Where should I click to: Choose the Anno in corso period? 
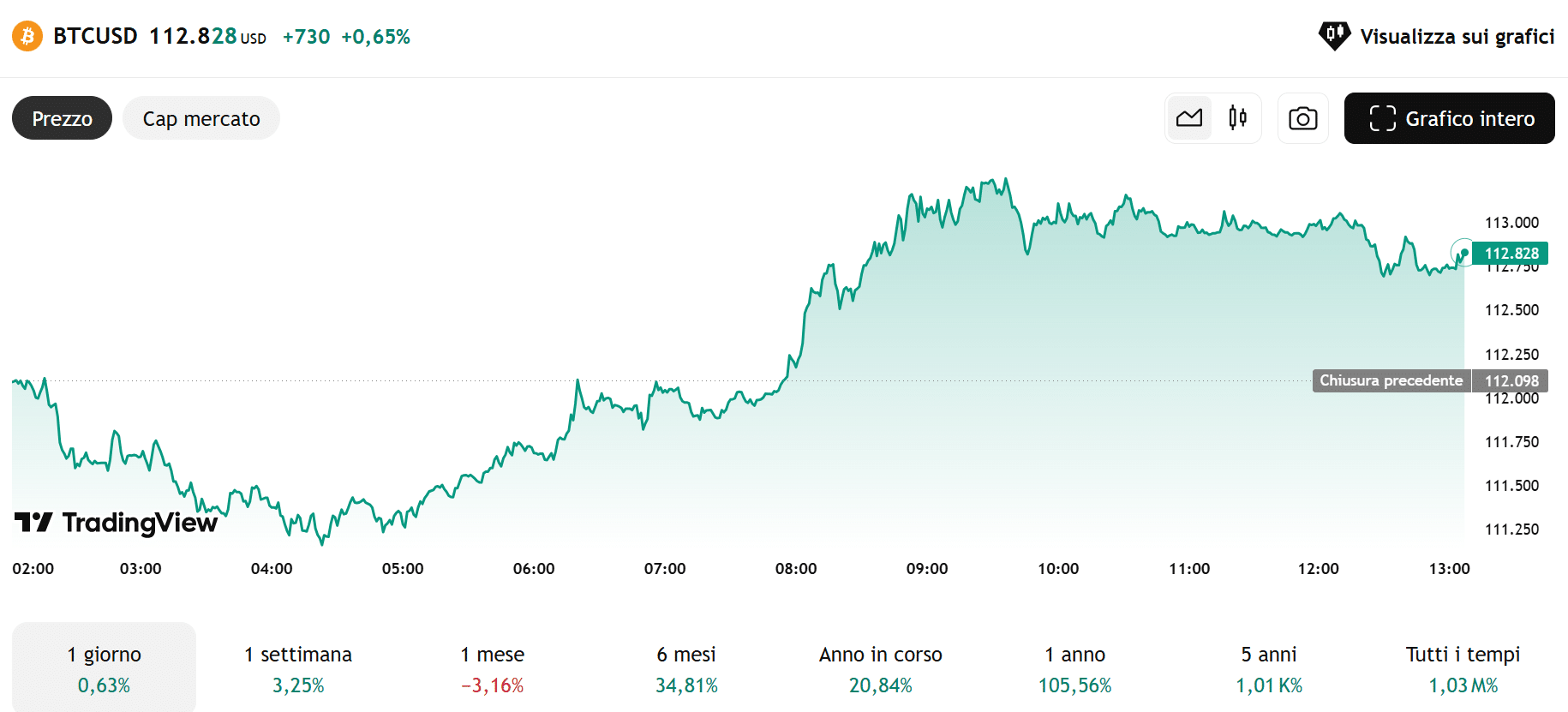[x=879, y=668]
